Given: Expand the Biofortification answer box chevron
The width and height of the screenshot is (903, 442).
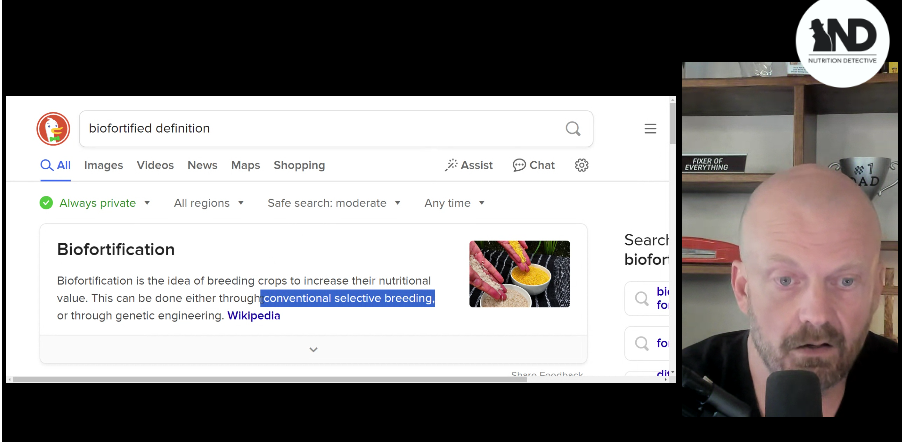Looking at the screenshot, I should tap(313, 349).
